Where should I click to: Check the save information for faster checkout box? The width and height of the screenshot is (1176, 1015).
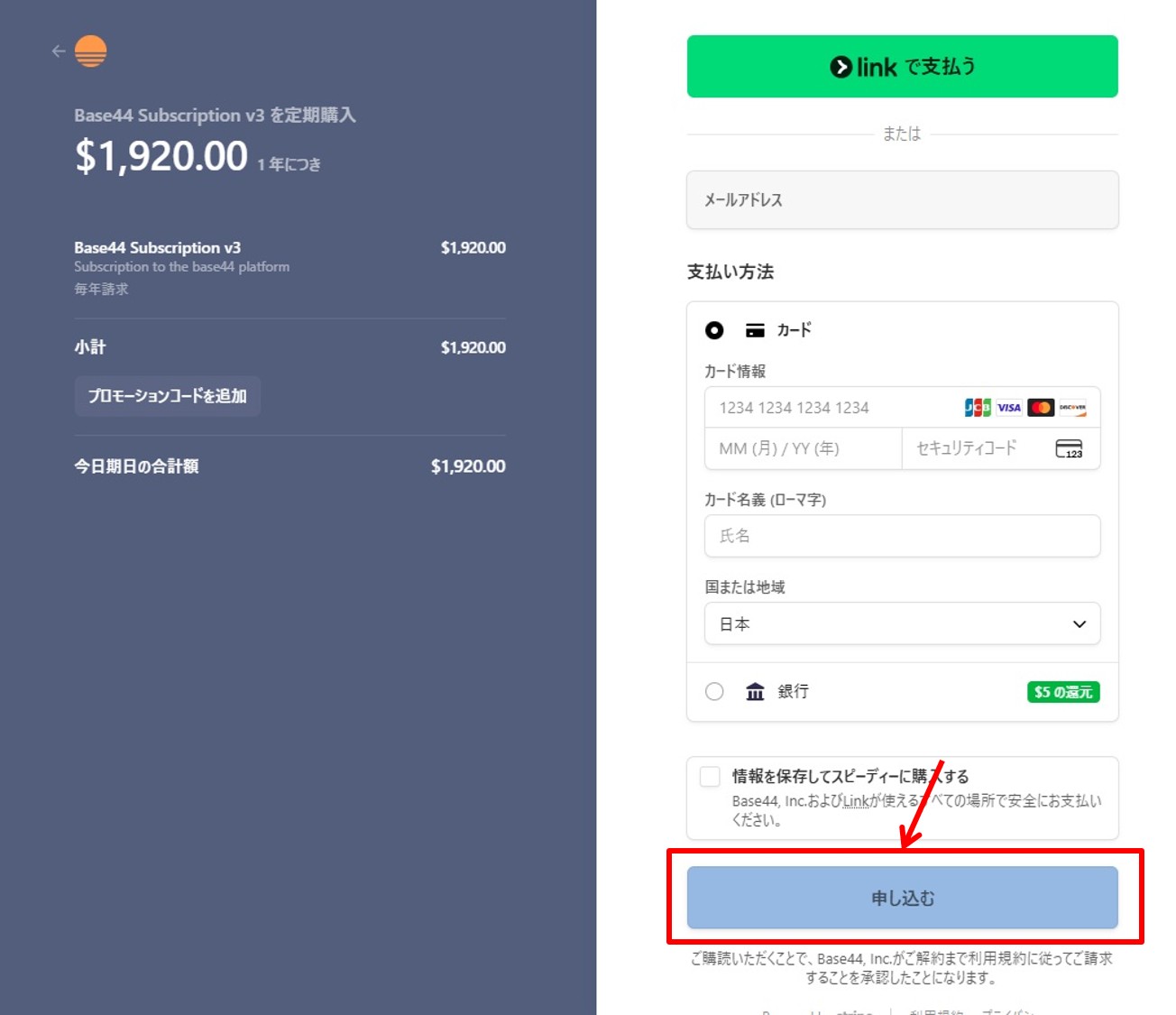[x=711, y=777]
